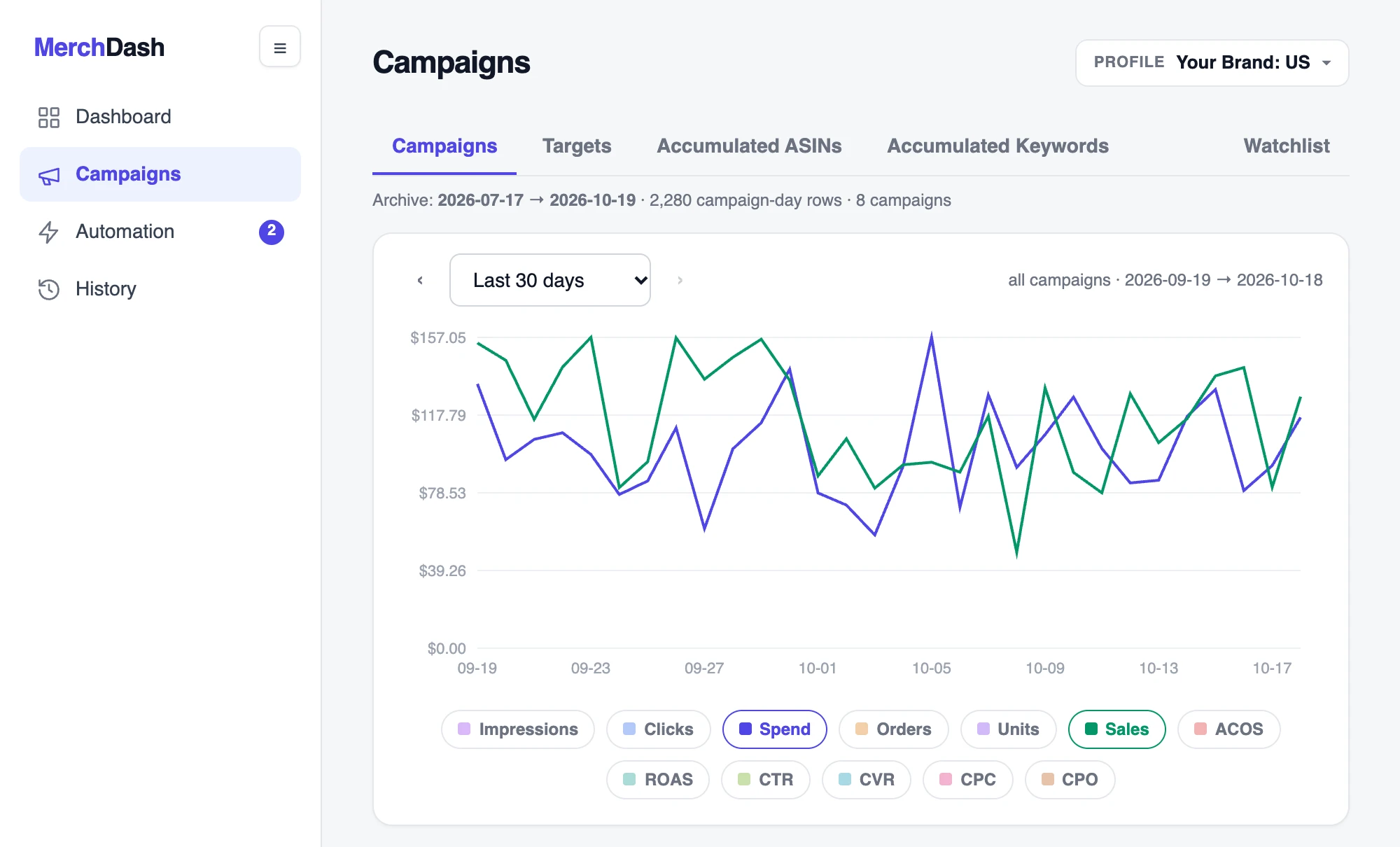Click the '09-27' x-axis date label
The image size is (1400, 847).
point(704,668)
